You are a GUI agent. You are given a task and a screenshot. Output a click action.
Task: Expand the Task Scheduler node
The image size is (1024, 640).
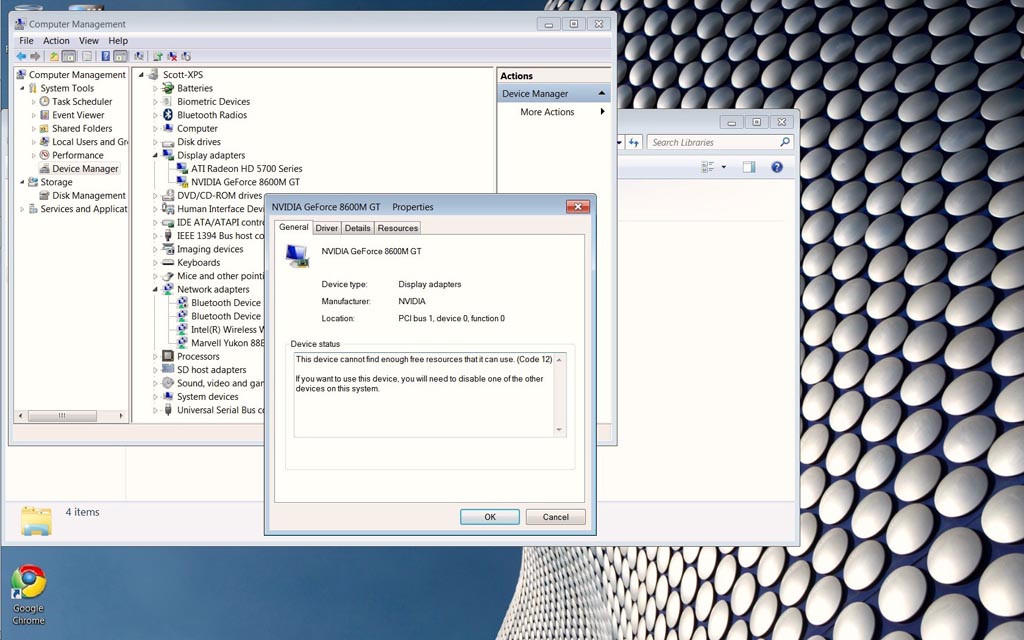point(33,102)
